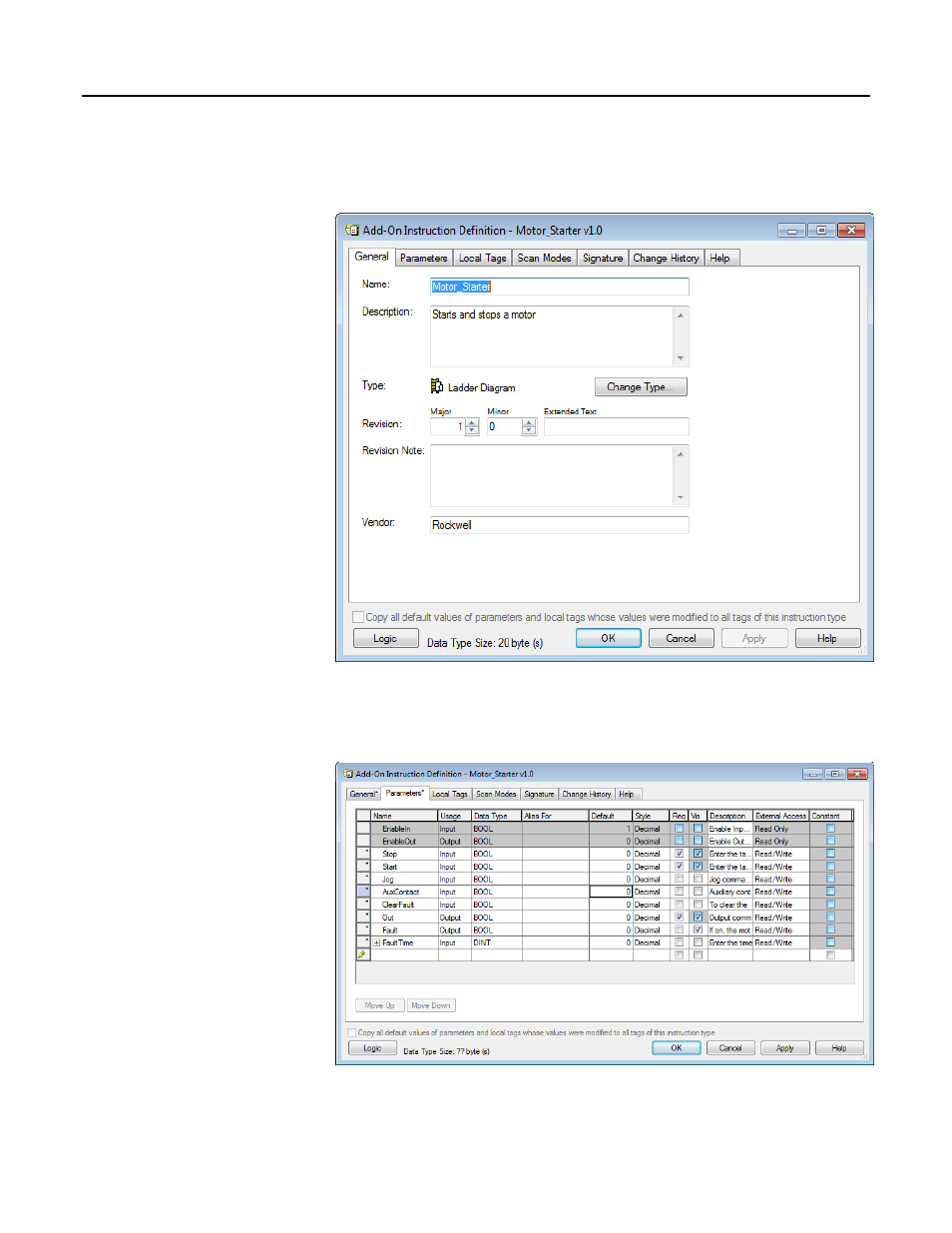Toggle the Vis checkbox for the Fault parameter

point(698,929)
